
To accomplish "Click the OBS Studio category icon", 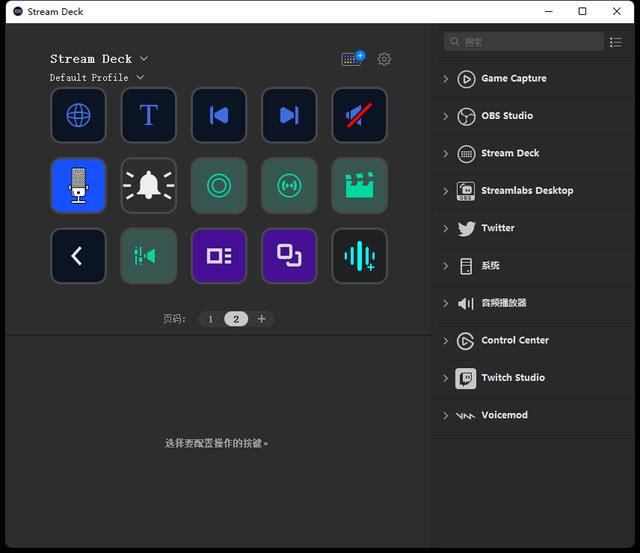I will coord(466,117).
